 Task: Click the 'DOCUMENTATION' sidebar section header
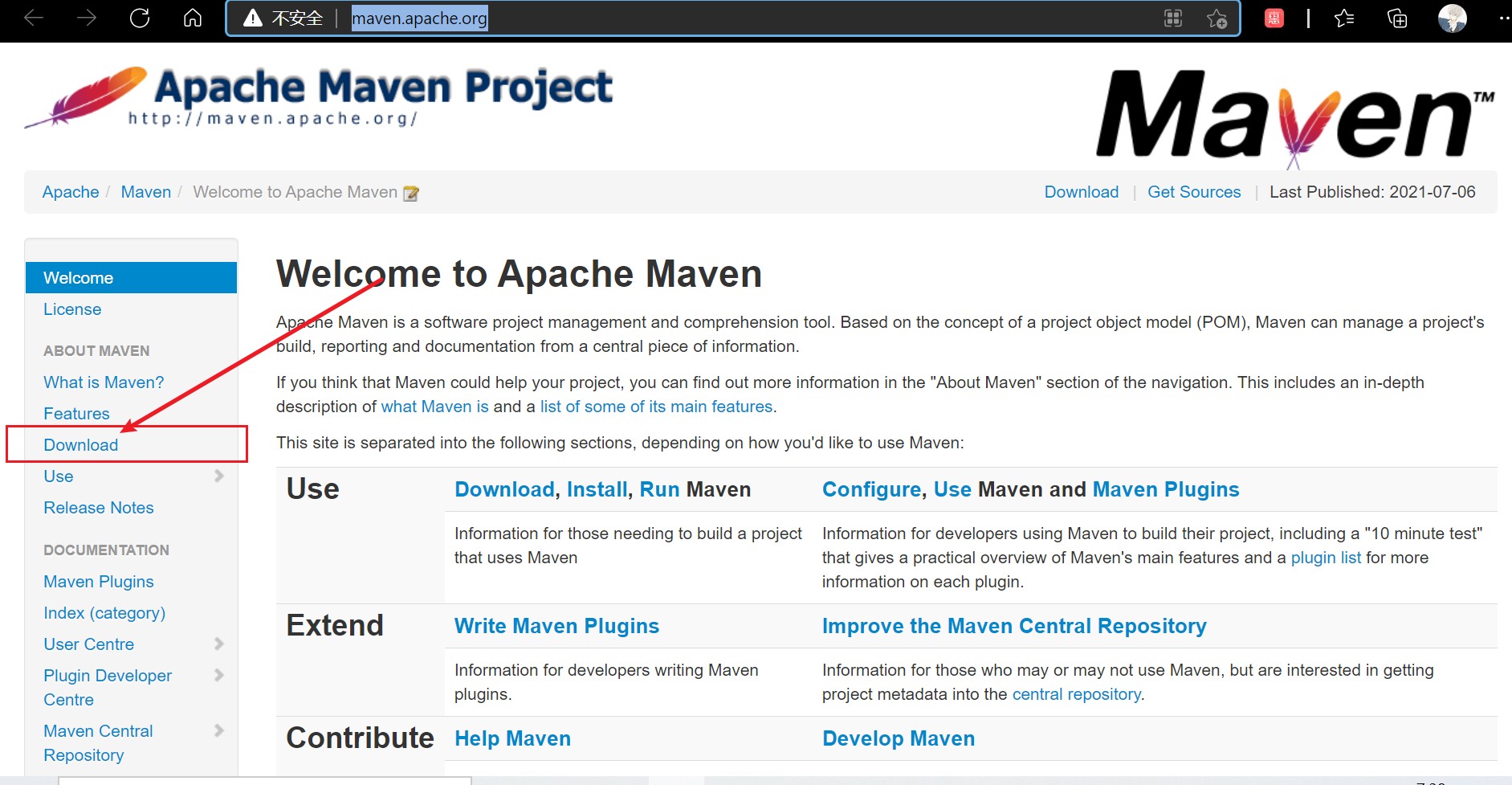[106, 550]
